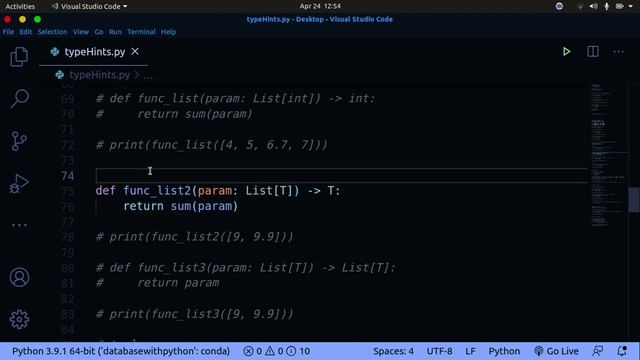Change end of line sequence LF
640x360 pixels.
pos(470,351)
